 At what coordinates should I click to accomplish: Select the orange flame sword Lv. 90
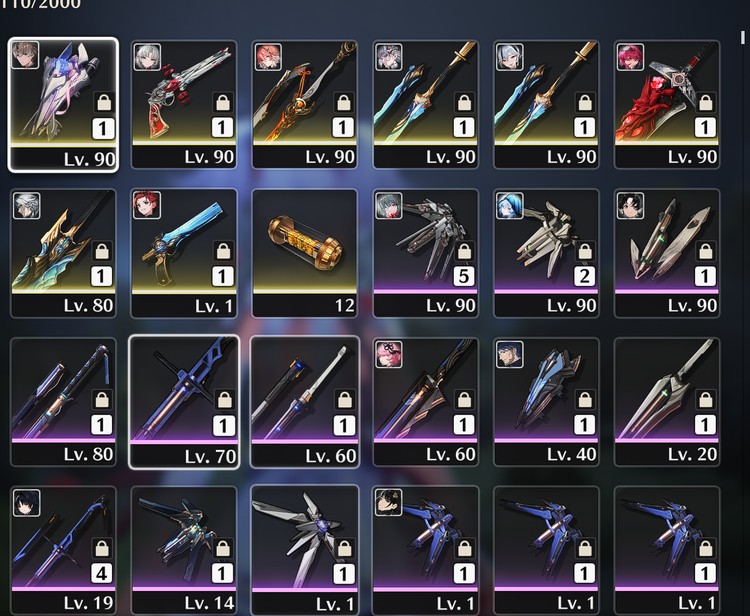pos(305,104)
